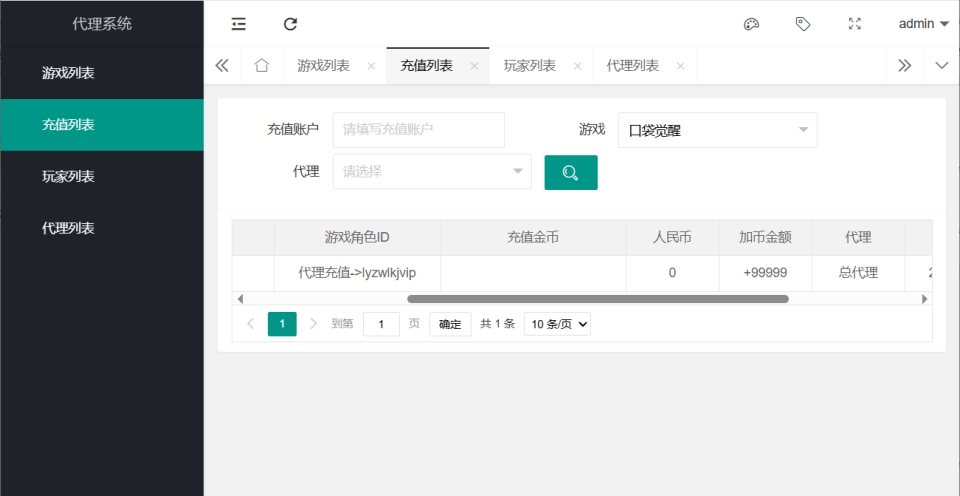Open 游戏列表 in the sidebar

coord(68,73)
